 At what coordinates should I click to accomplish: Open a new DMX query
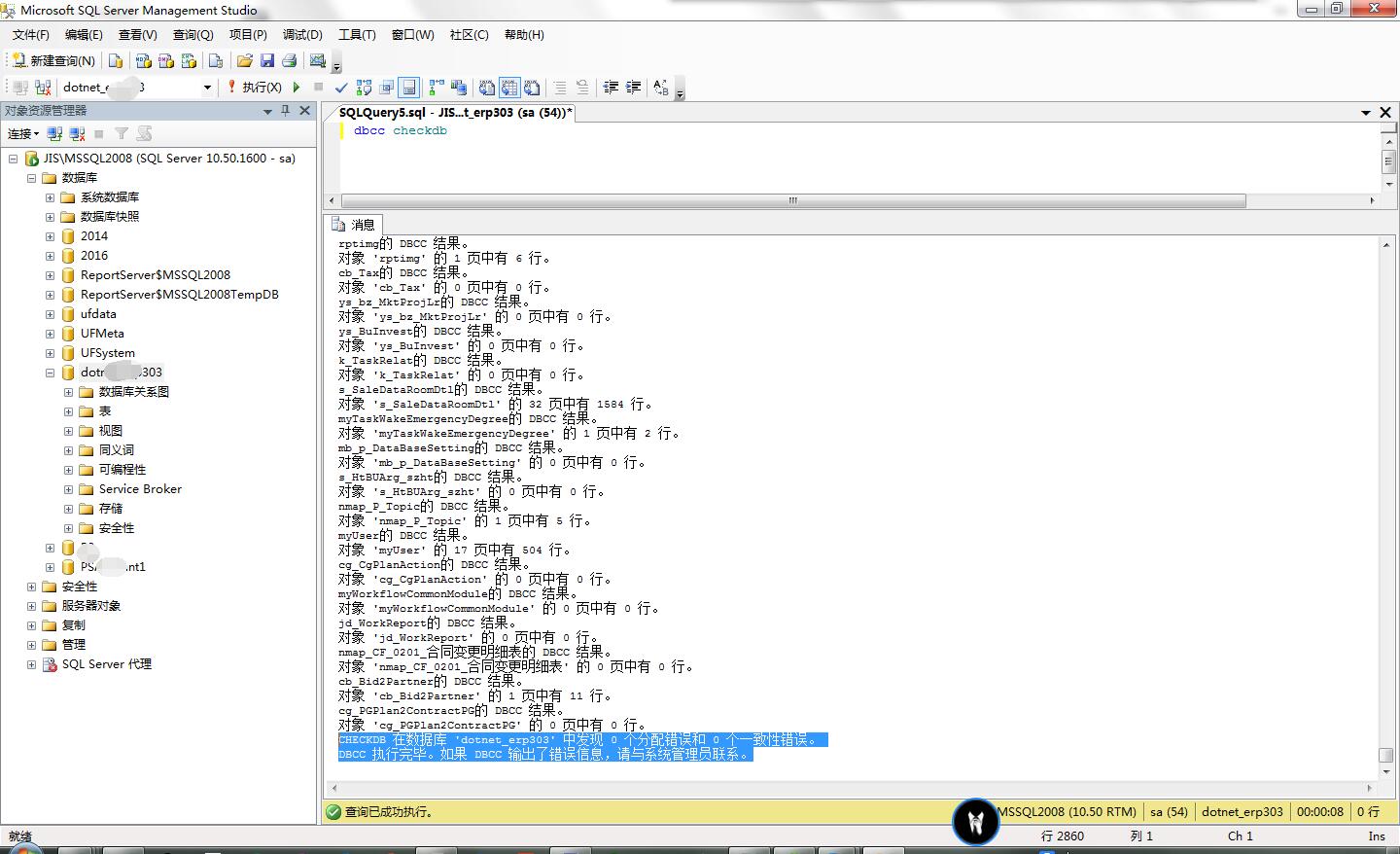[x=166, y=60]
